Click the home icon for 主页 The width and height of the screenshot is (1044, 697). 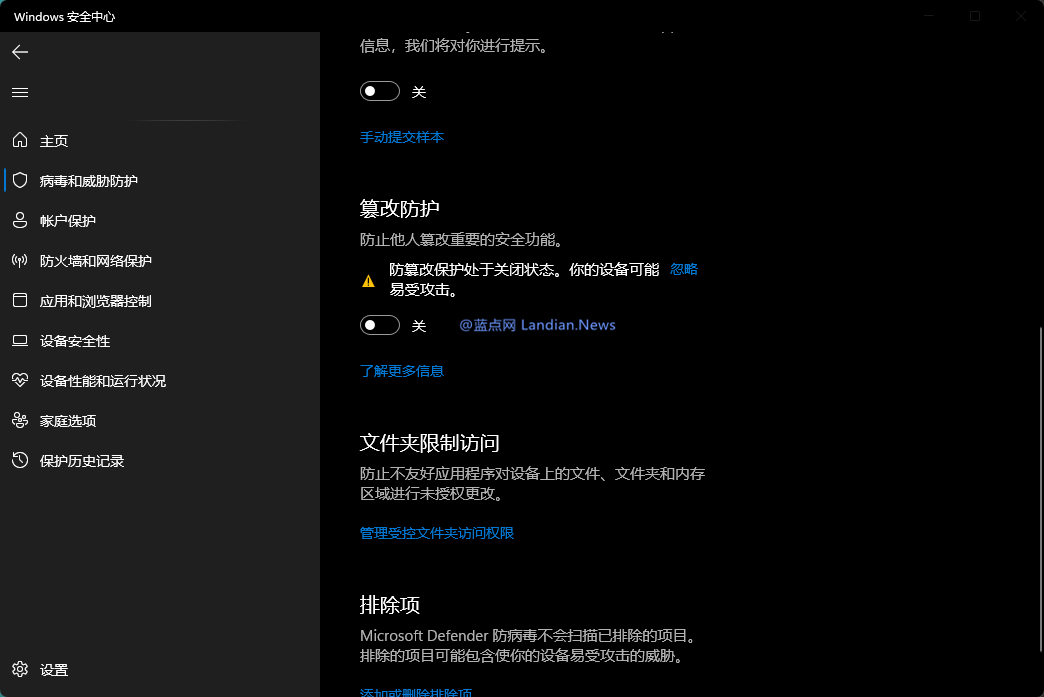click(20, 140)
